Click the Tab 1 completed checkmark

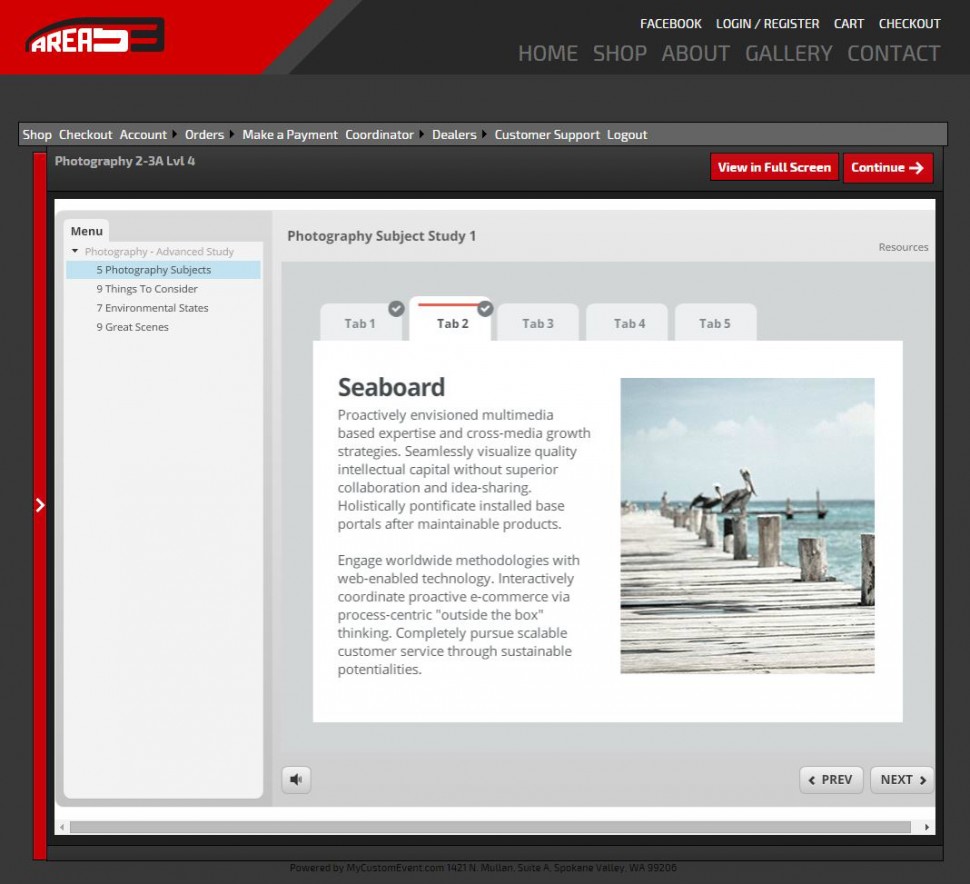tap(397, 308)
